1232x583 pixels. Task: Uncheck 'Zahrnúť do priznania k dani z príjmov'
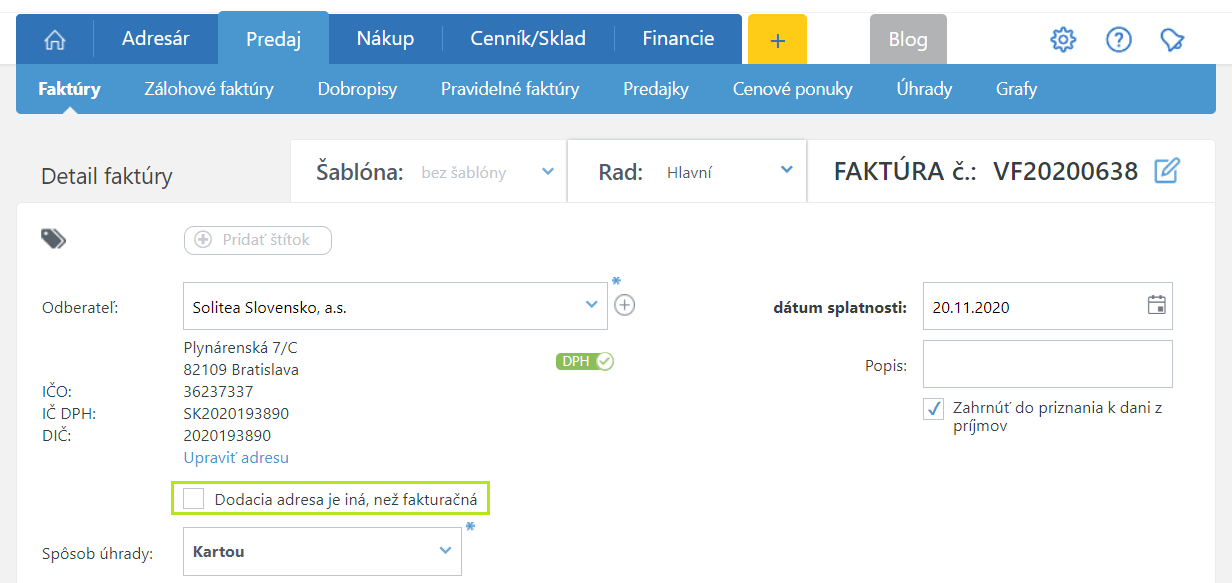coord(934,408)
